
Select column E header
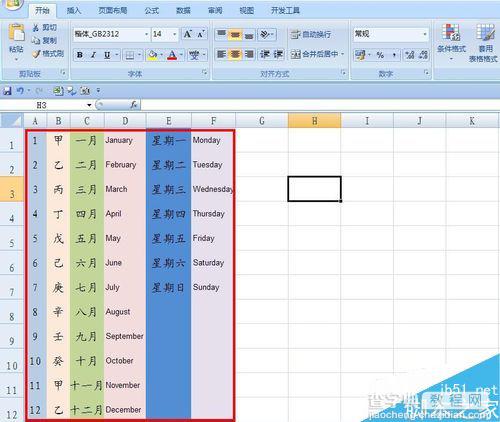[x=169, y=120]
